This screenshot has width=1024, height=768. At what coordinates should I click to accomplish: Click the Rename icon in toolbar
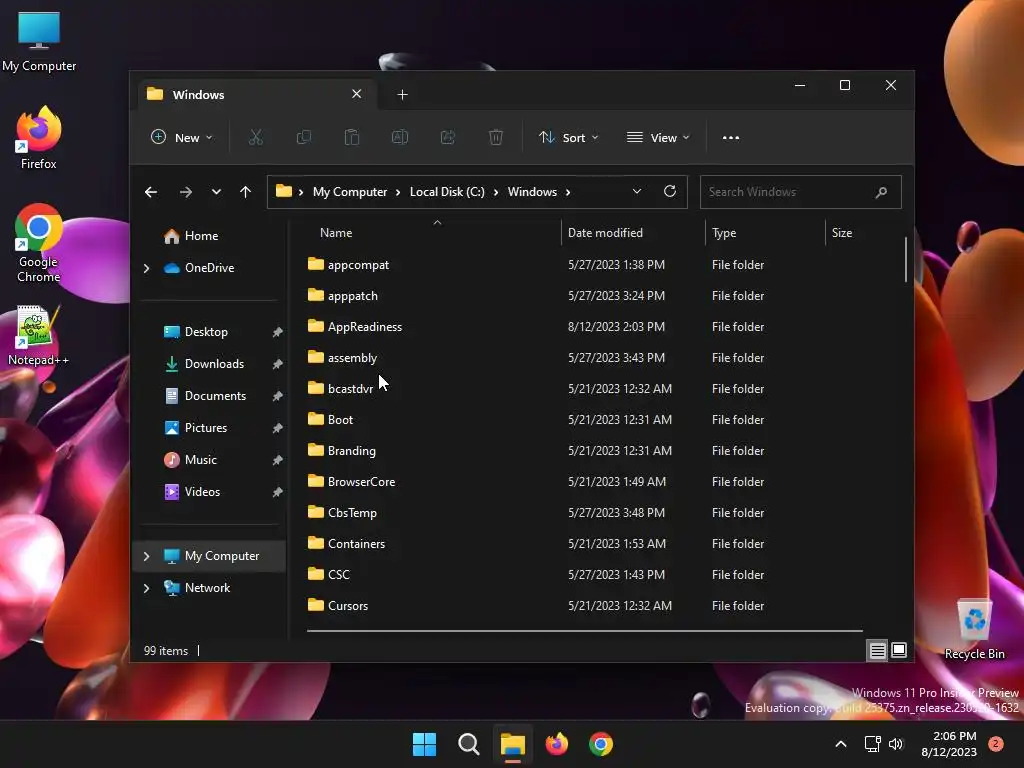400,137
